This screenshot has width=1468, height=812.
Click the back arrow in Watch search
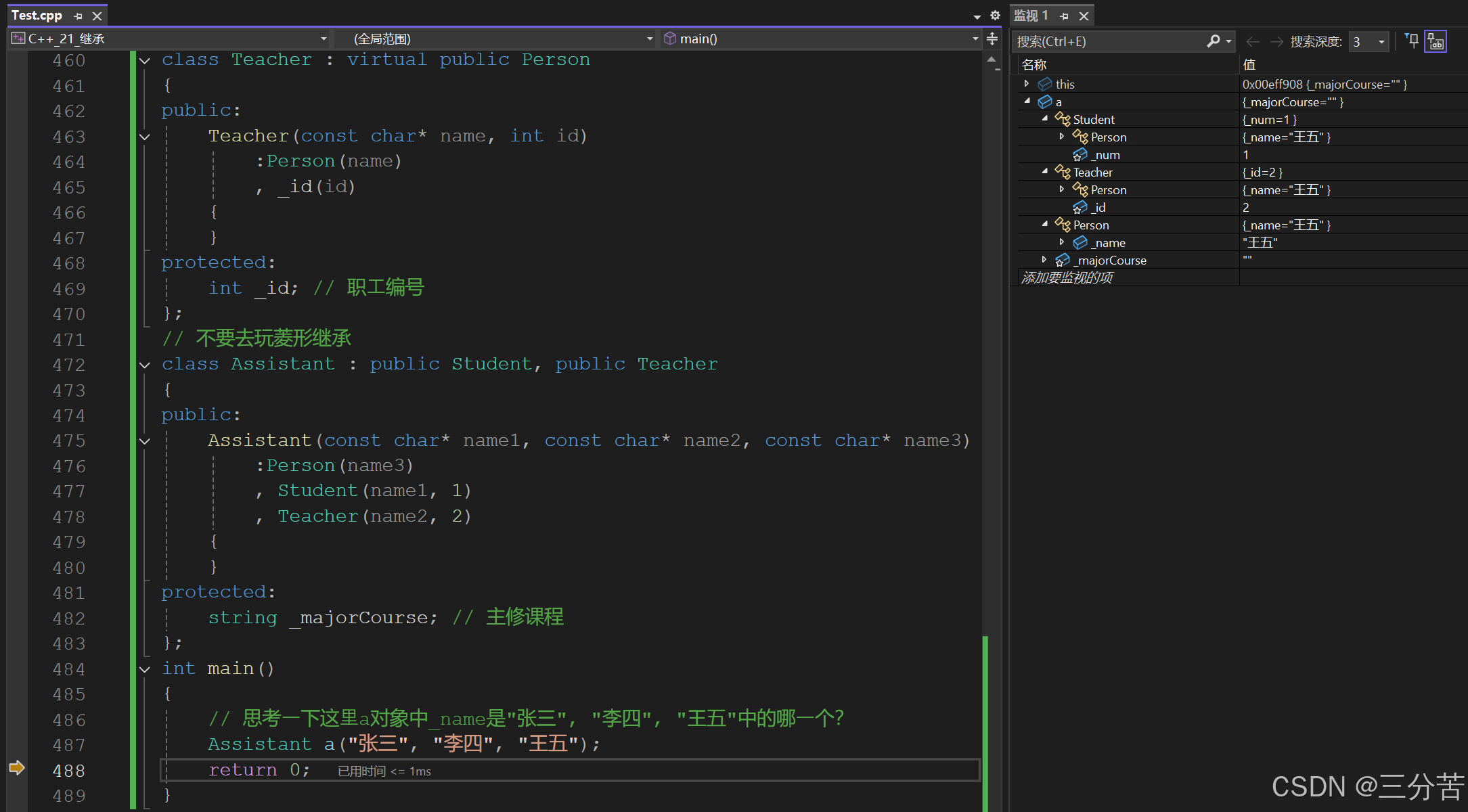(1253, 42)
